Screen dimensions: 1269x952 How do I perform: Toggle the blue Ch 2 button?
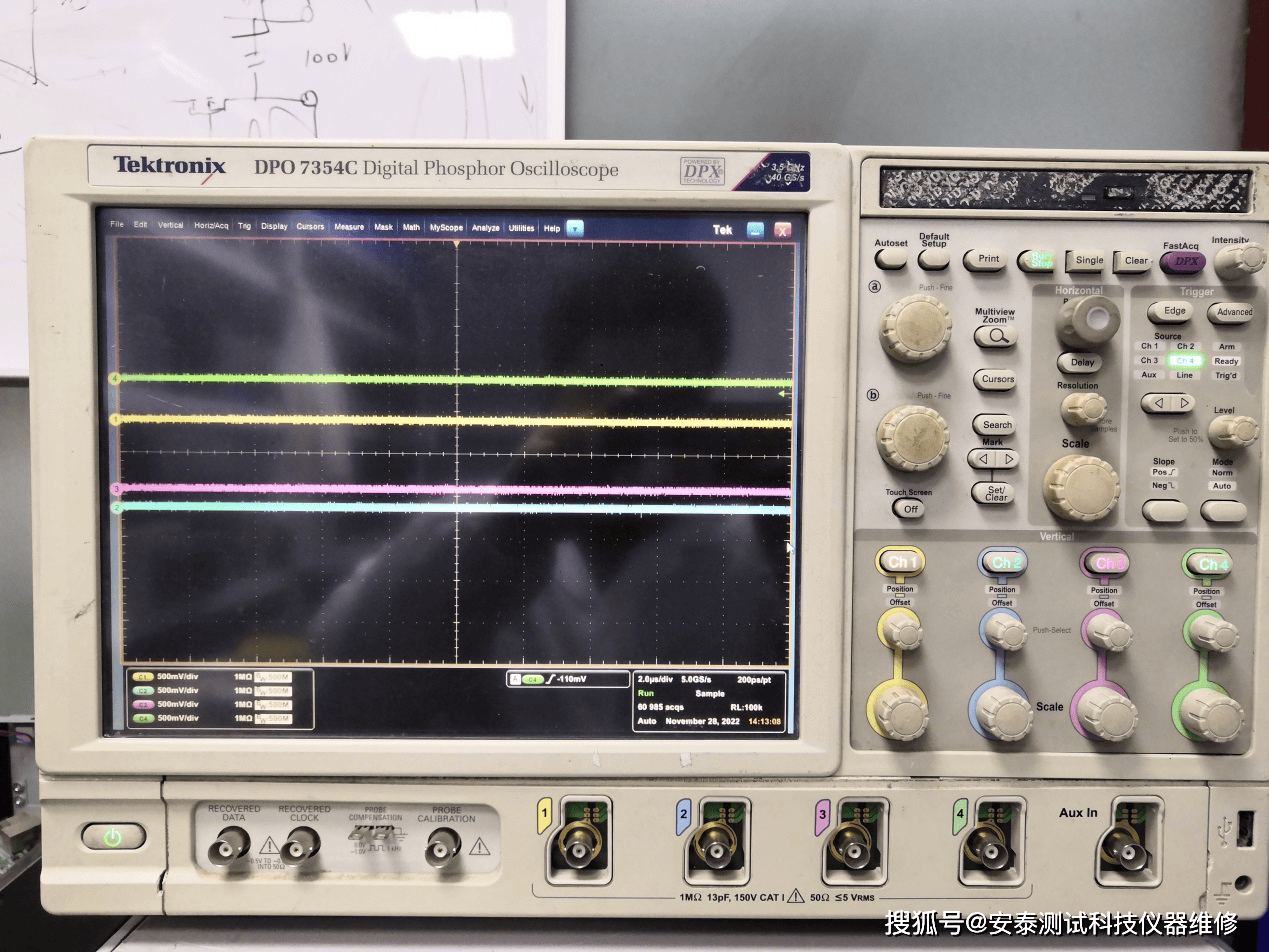(x=1004, y=563)
